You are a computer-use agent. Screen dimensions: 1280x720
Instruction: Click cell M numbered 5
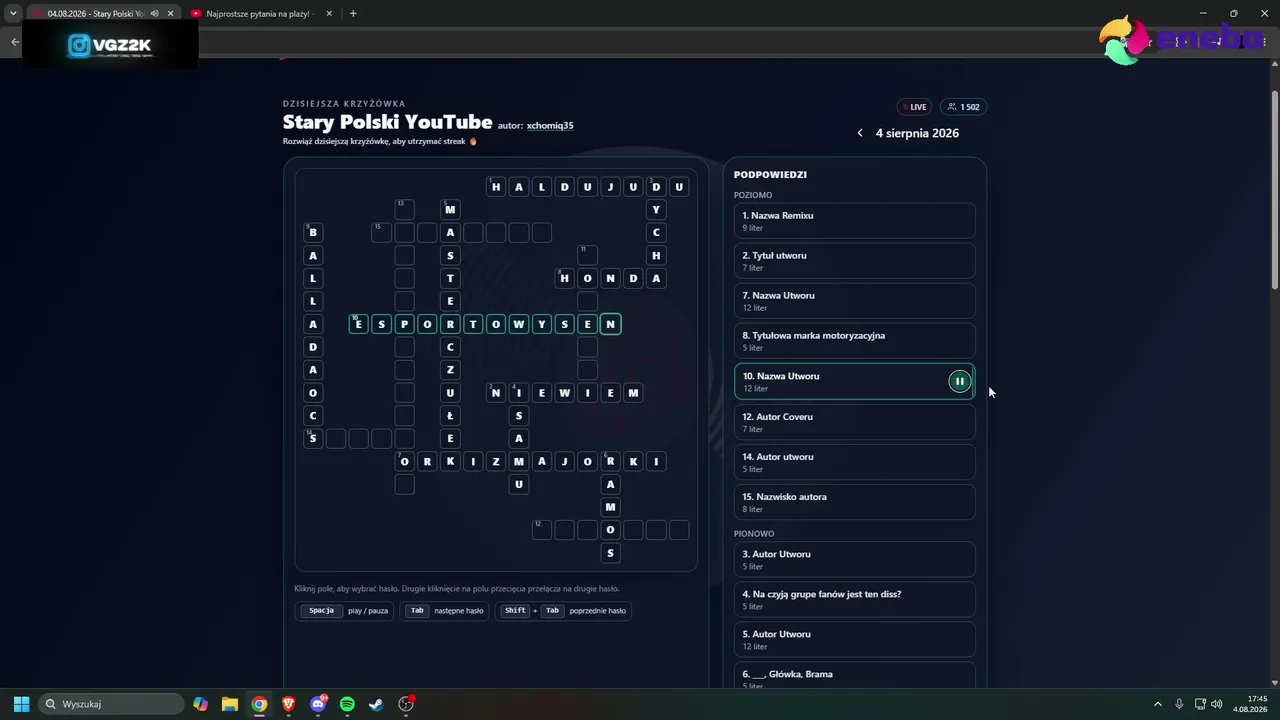coord(450,210)
